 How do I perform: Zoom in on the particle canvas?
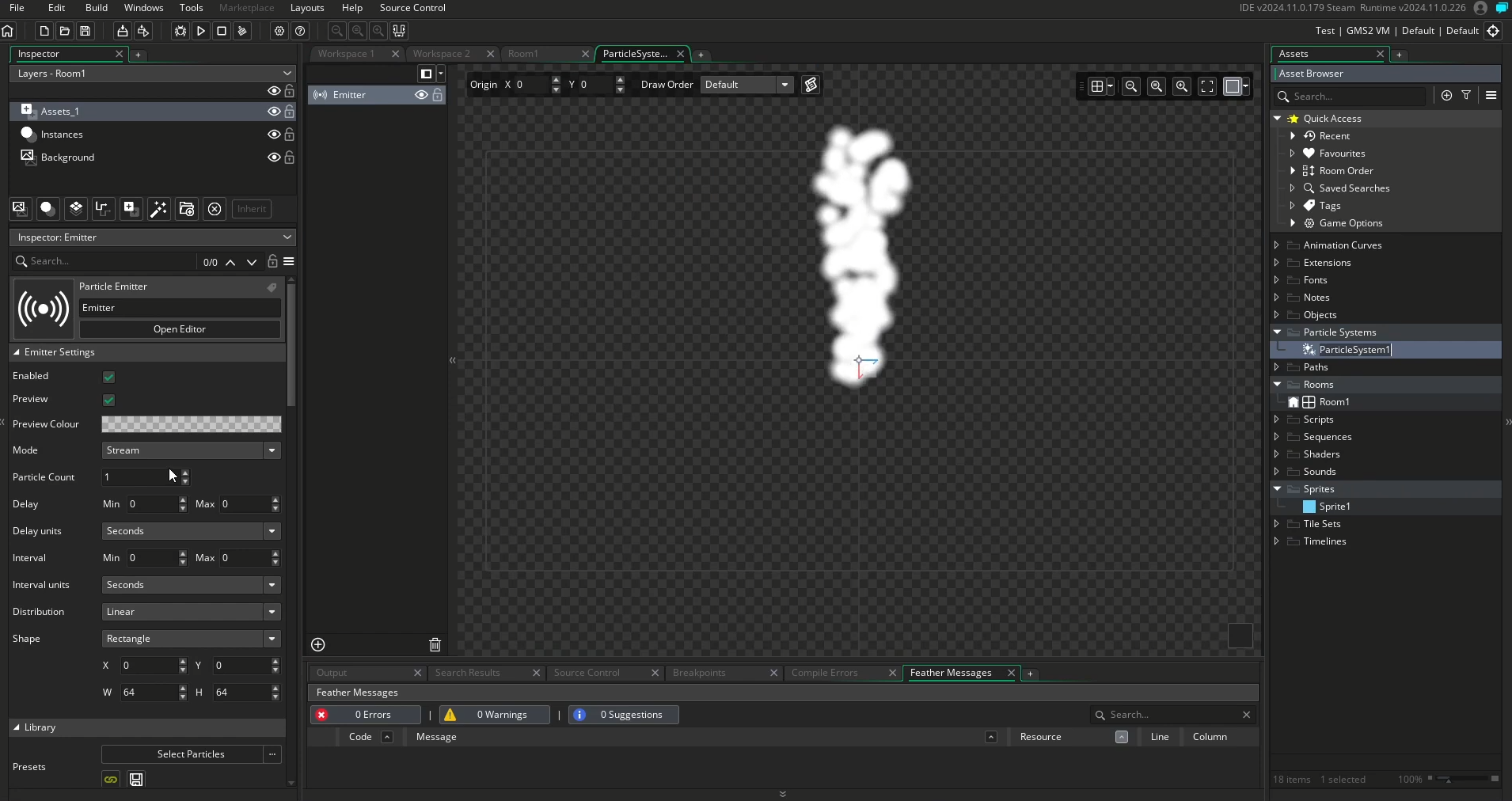1182,86
